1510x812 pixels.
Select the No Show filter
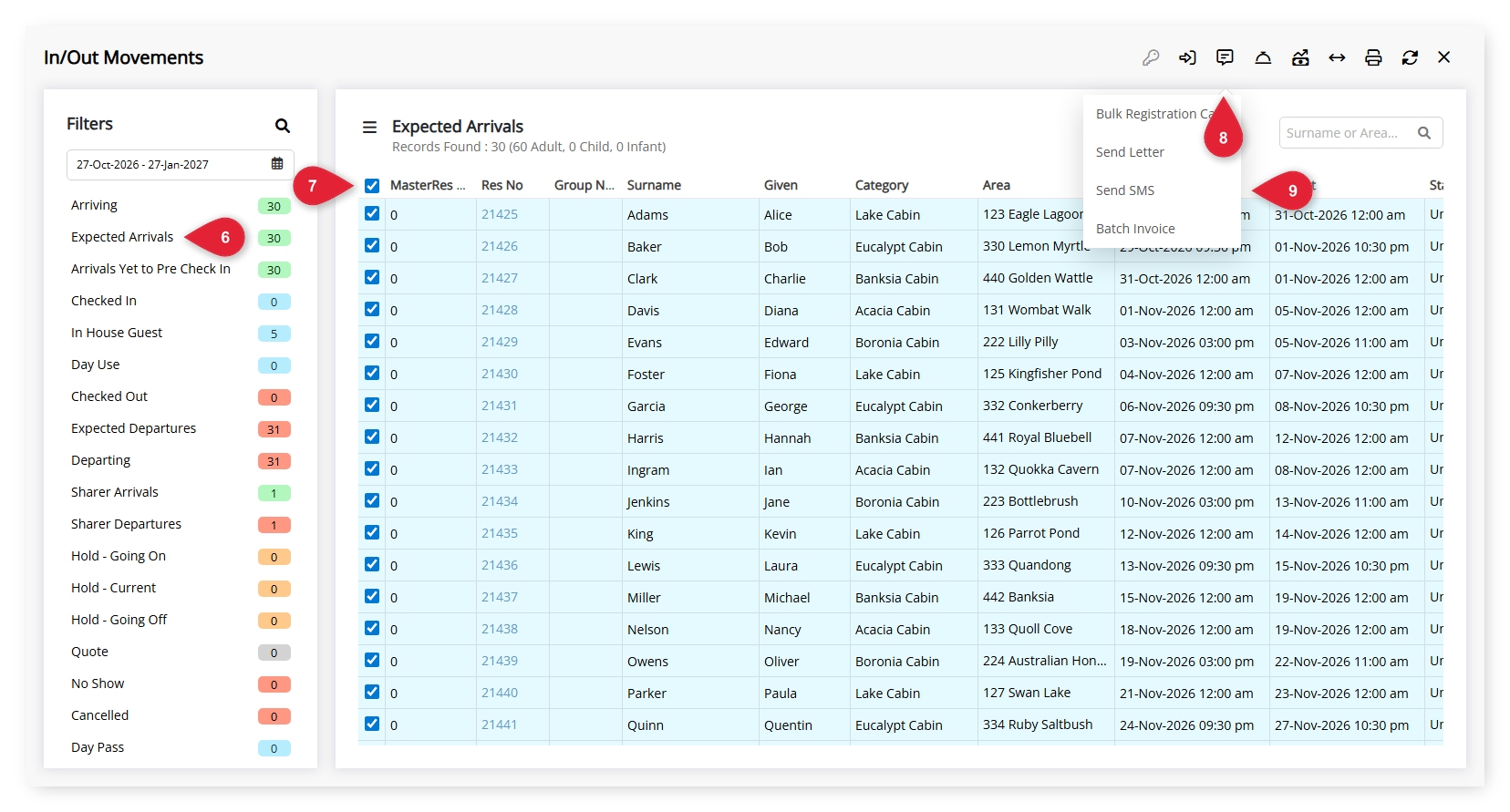click(98, 684)
